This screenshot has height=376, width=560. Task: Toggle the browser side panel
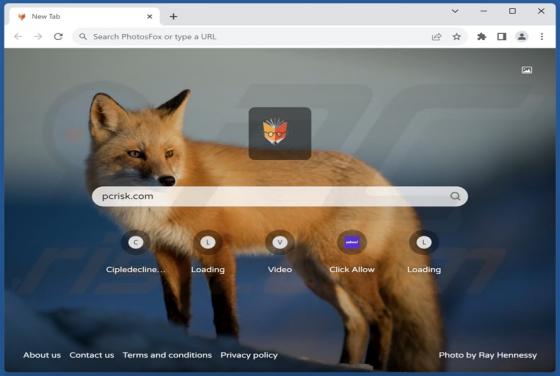tap(501, 36)
